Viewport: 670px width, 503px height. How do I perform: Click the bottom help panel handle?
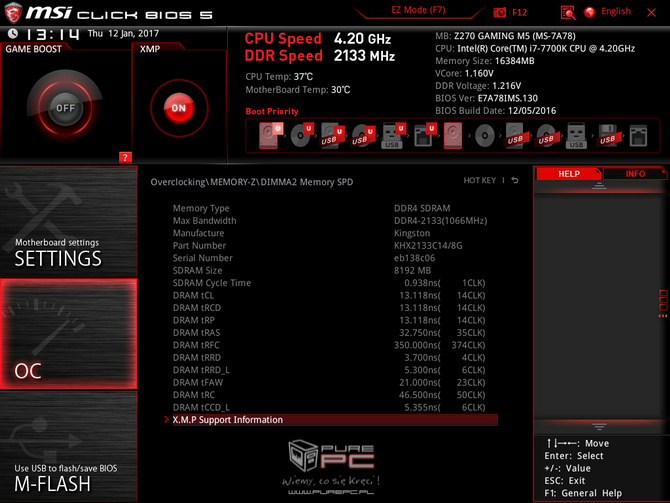click(x=599, y=427)
